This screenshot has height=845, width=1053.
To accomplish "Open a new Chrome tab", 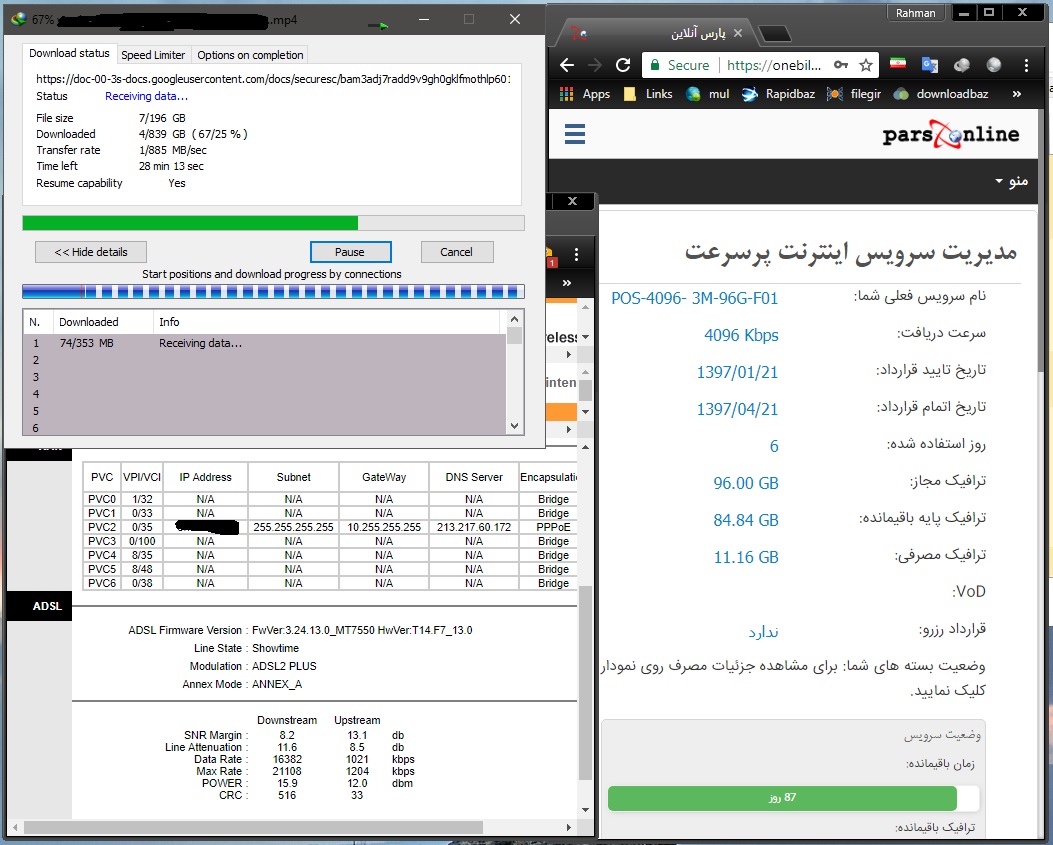I will coord(775,34).
